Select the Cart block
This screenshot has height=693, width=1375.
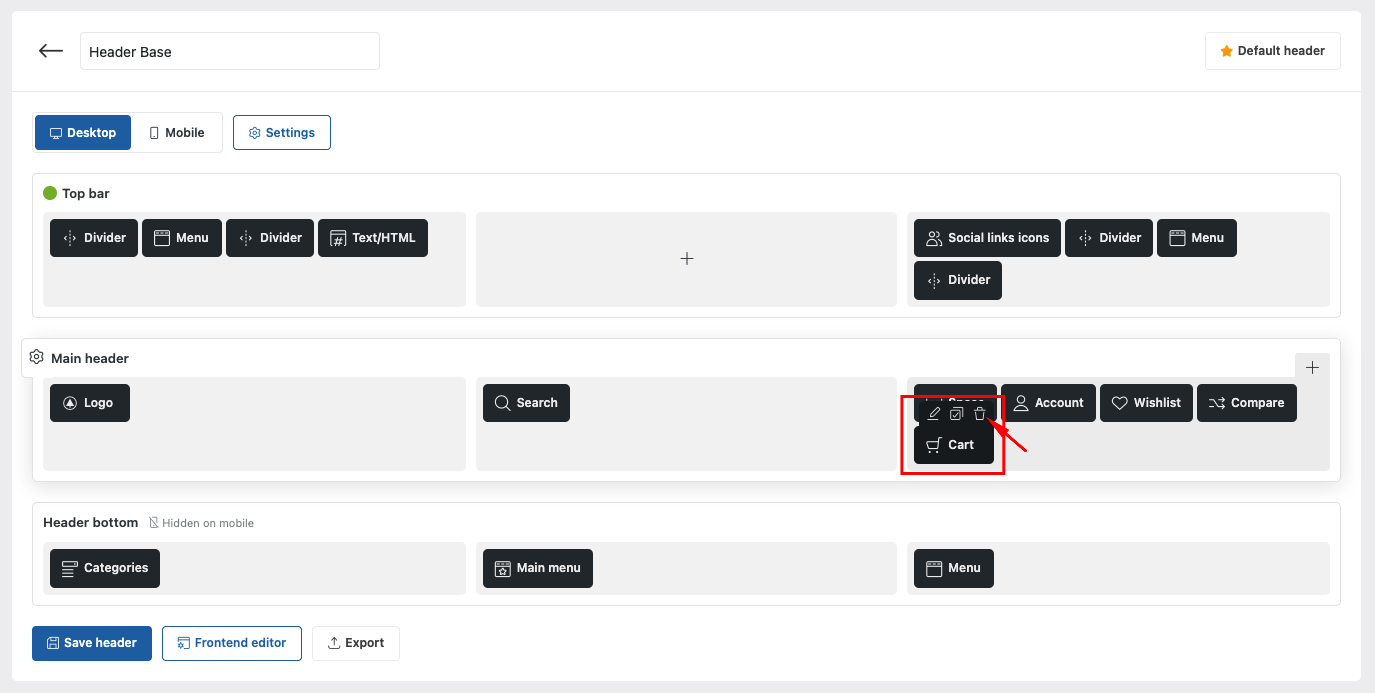pyautogui.click(x=954, y=445)
